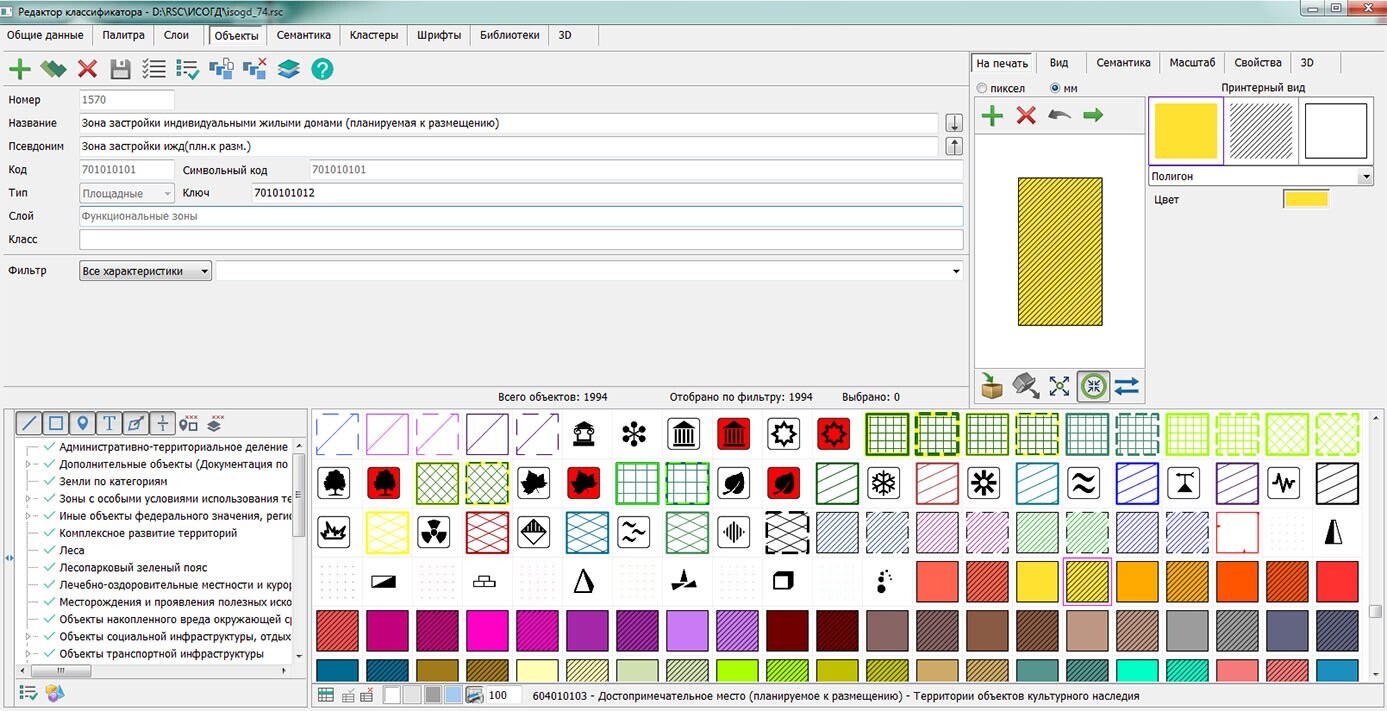1387x711 pixels.
Task: Select the 'пиксел' radio button
Action: click(x=982, y=89)
